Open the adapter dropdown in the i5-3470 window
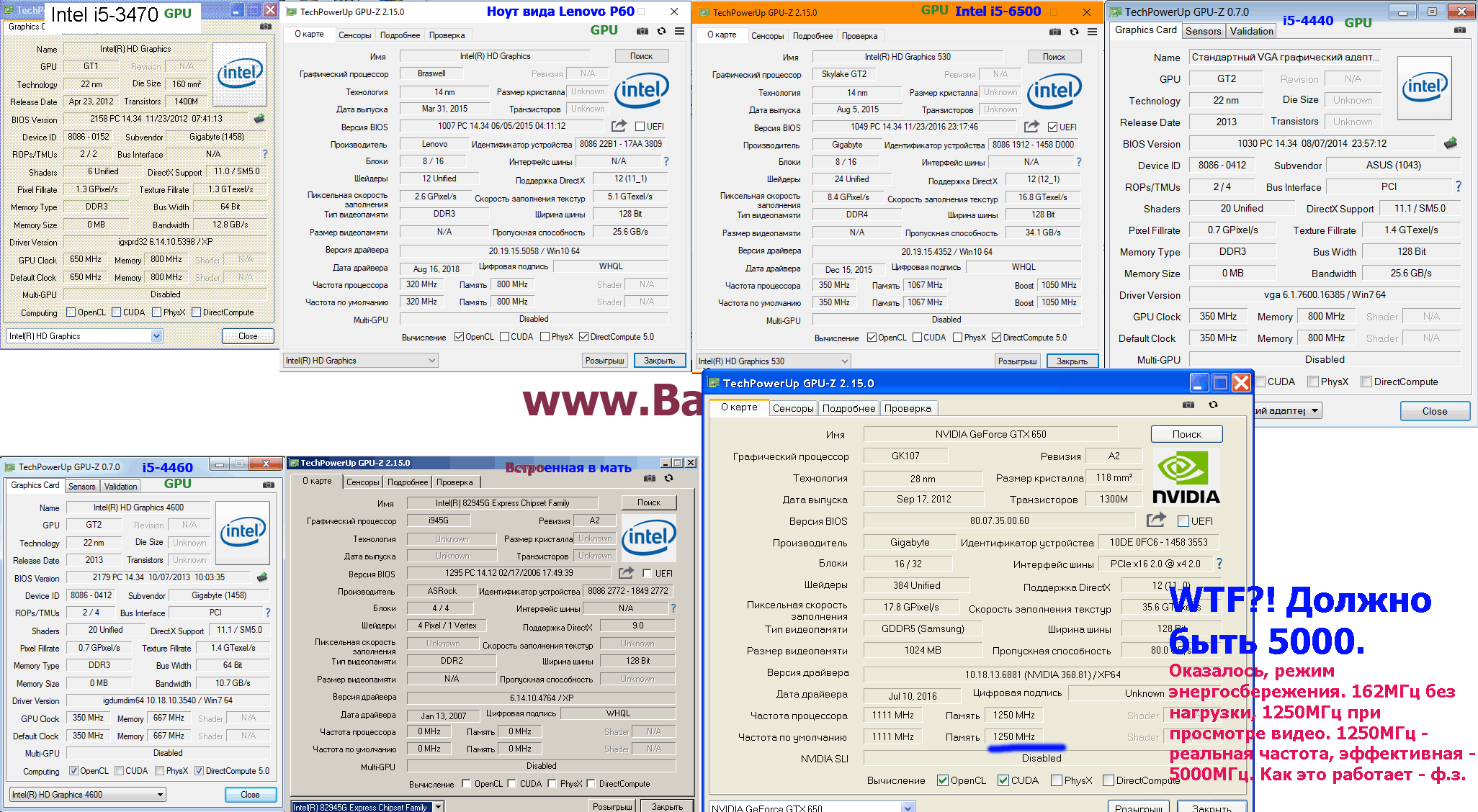This screenshot has height=812, width=1478. [85, 336]
